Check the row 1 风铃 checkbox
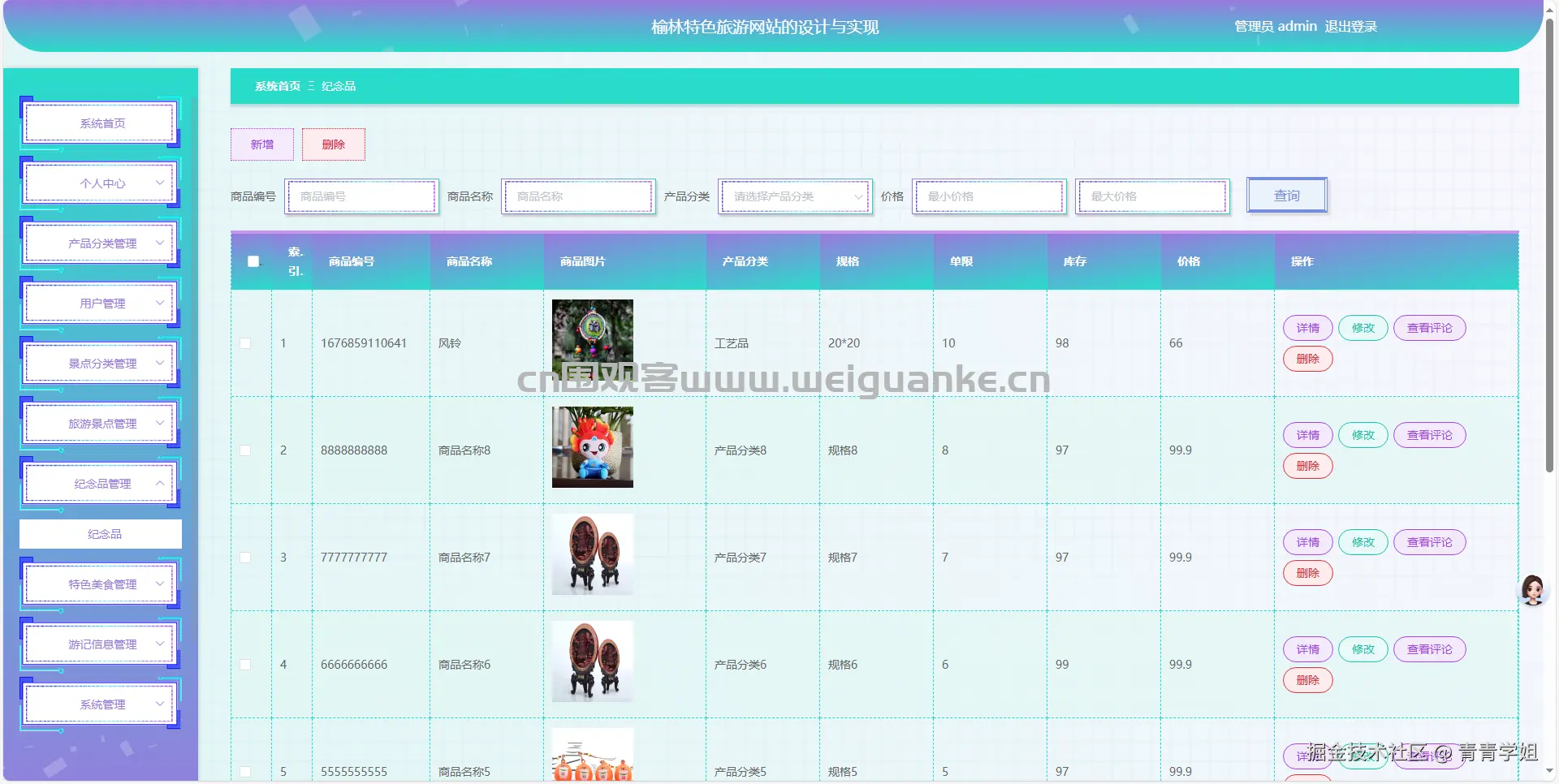 click(x=245, y=343)
